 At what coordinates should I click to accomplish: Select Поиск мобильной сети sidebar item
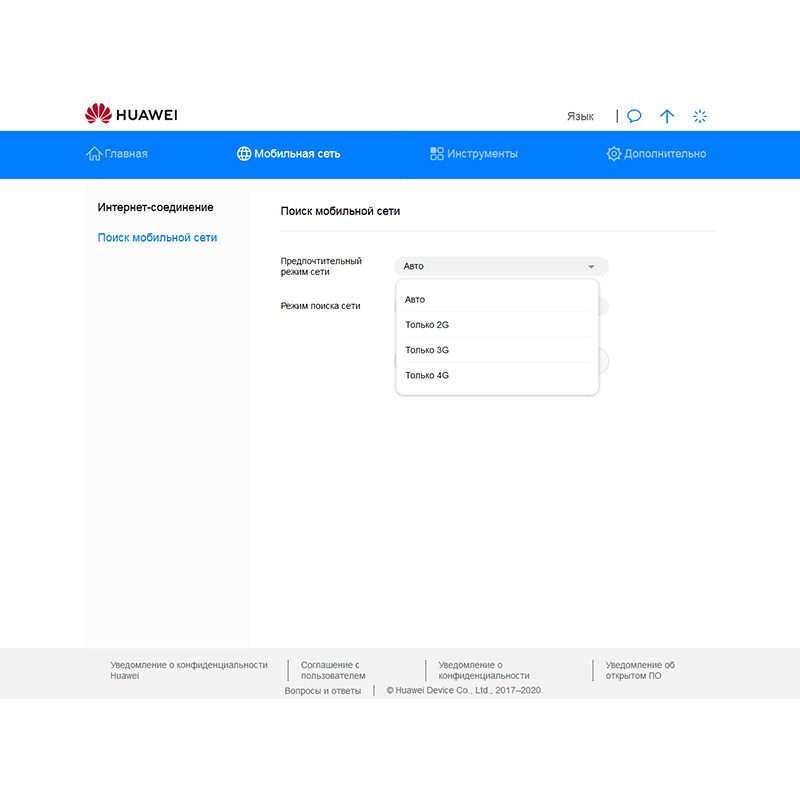tap(157, 238)
